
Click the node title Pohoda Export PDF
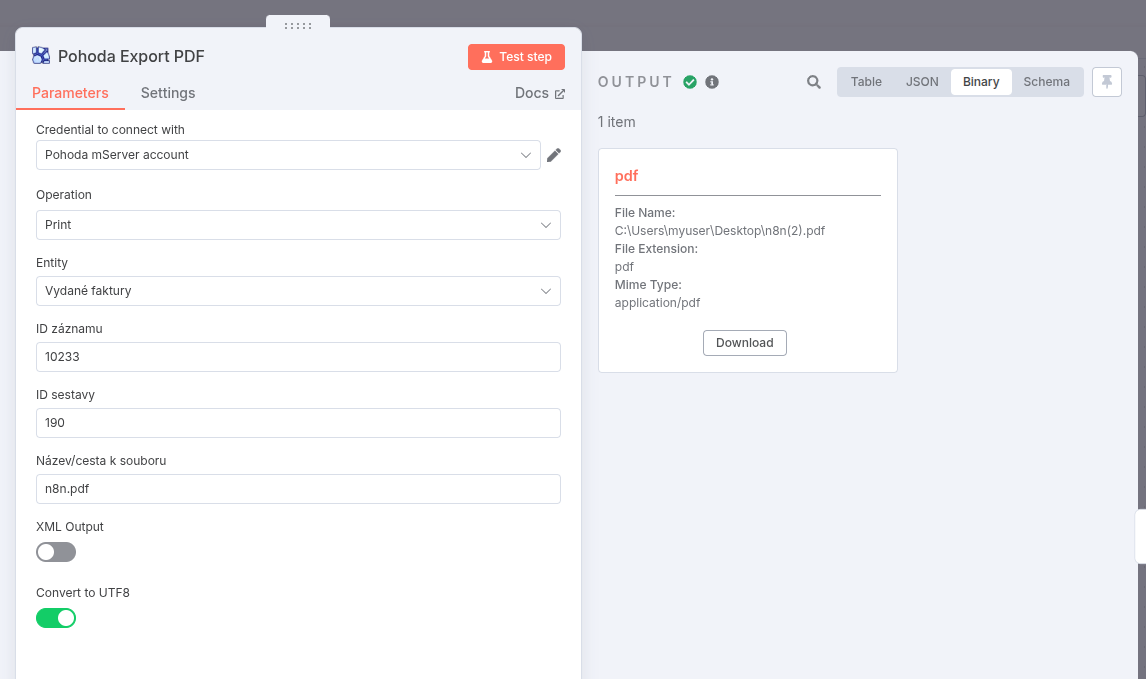tap(132, 56)
